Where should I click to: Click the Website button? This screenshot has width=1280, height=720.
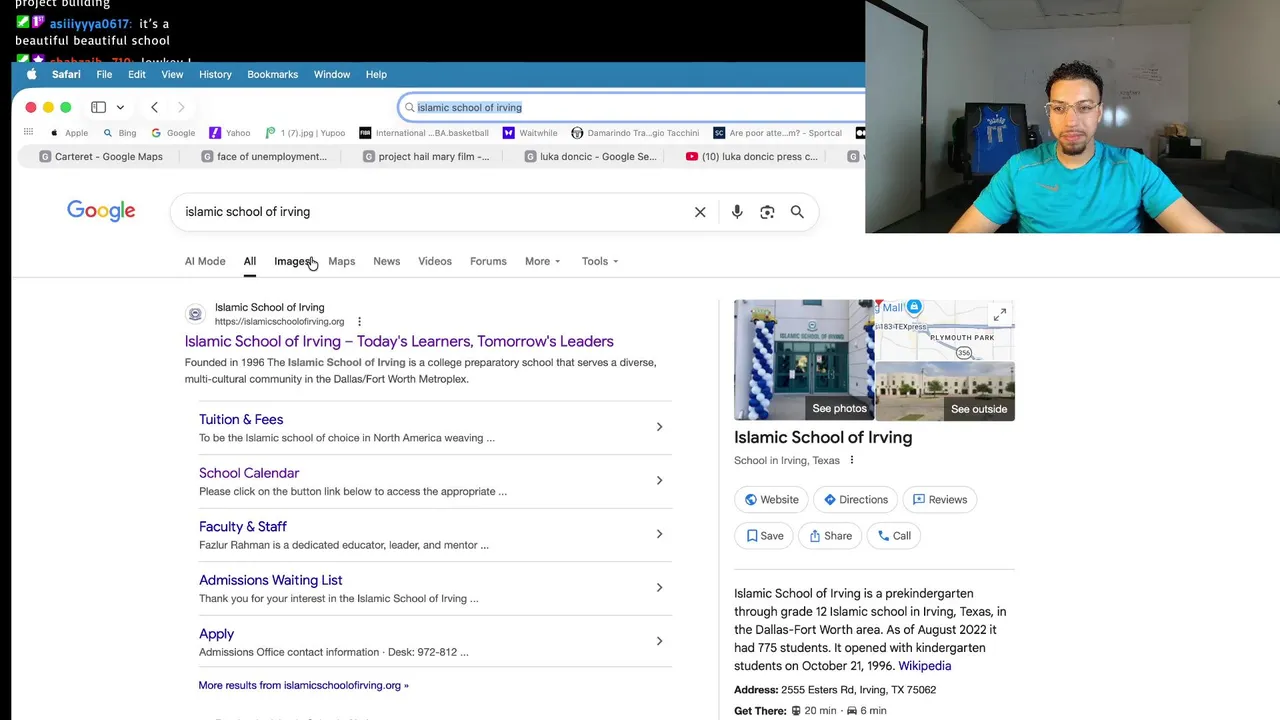[772, 500]
